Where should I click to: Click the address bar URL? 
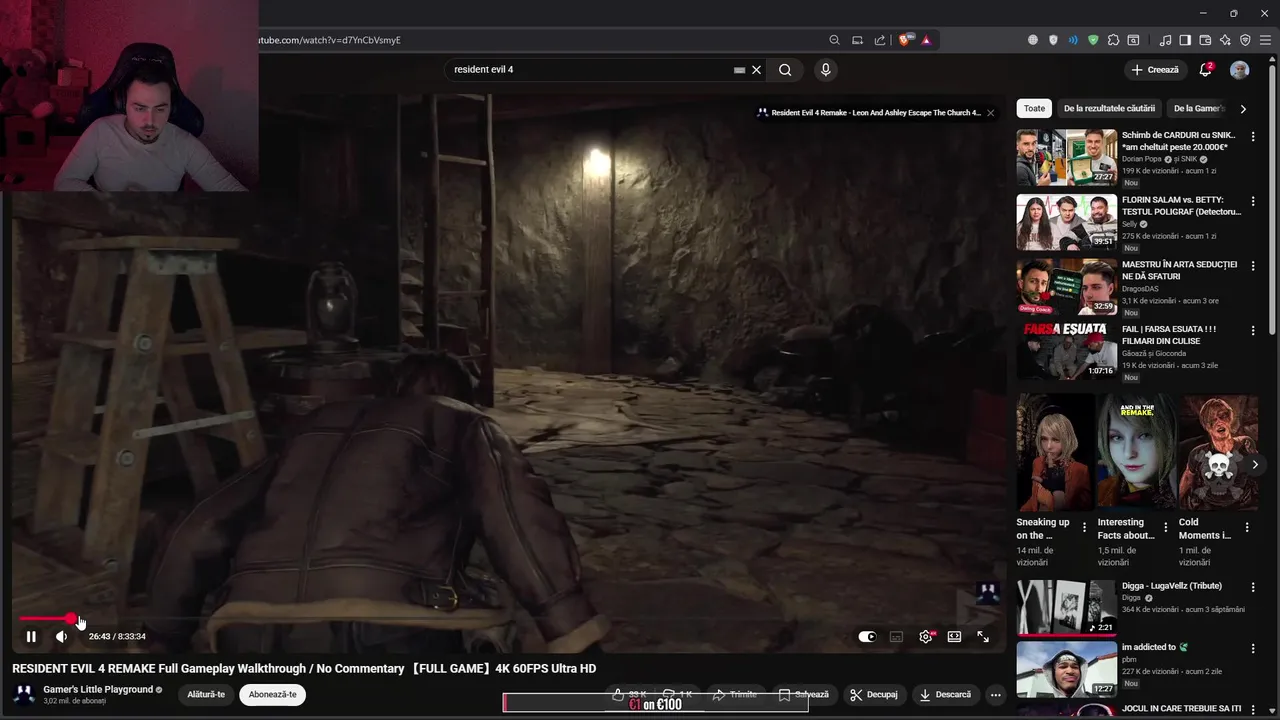pyautogui.click(x=330, y=40)
